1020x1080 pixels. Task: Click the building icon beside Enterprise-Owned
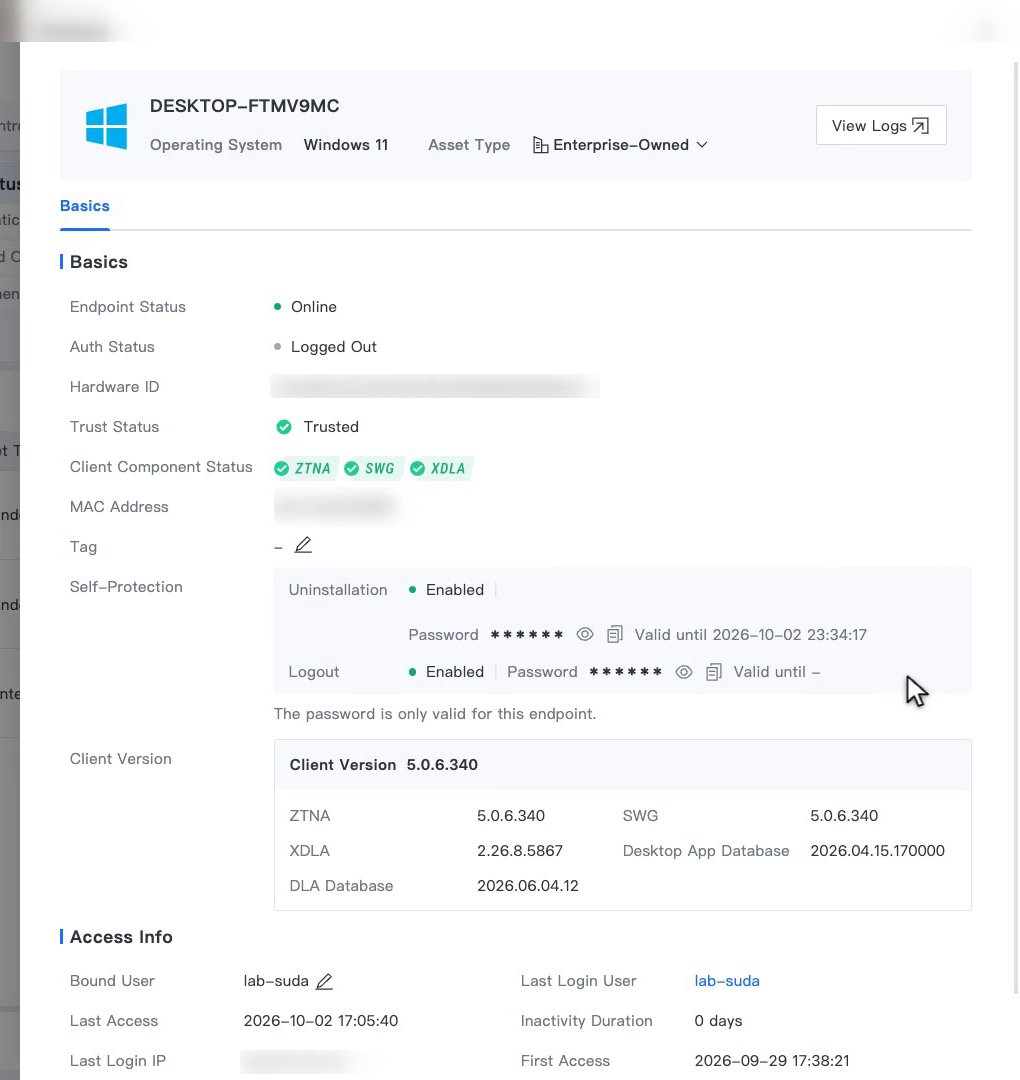click(541, 145)
